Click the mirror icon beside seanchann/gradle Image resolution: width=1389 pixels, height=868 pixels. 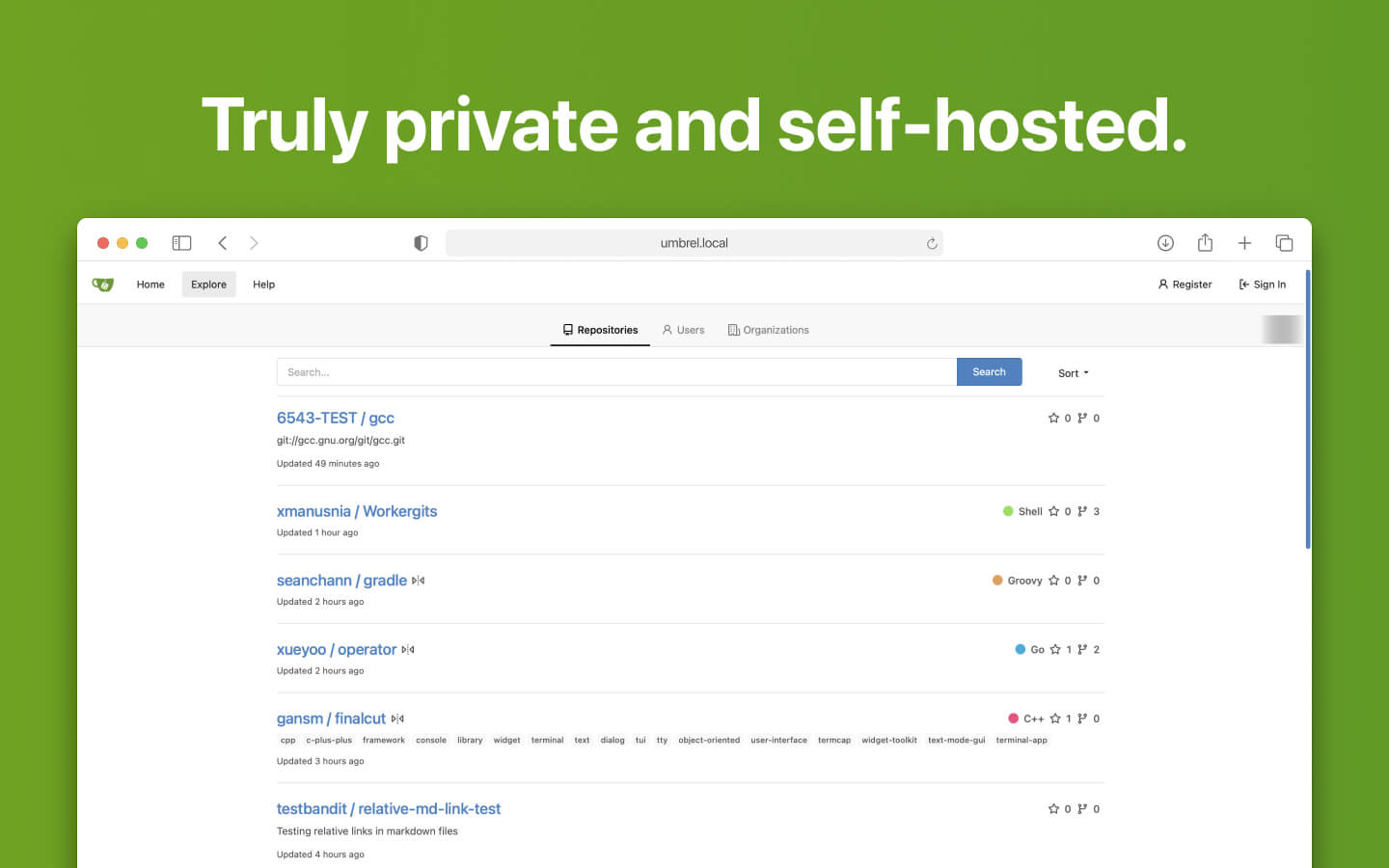click(418, 580)
